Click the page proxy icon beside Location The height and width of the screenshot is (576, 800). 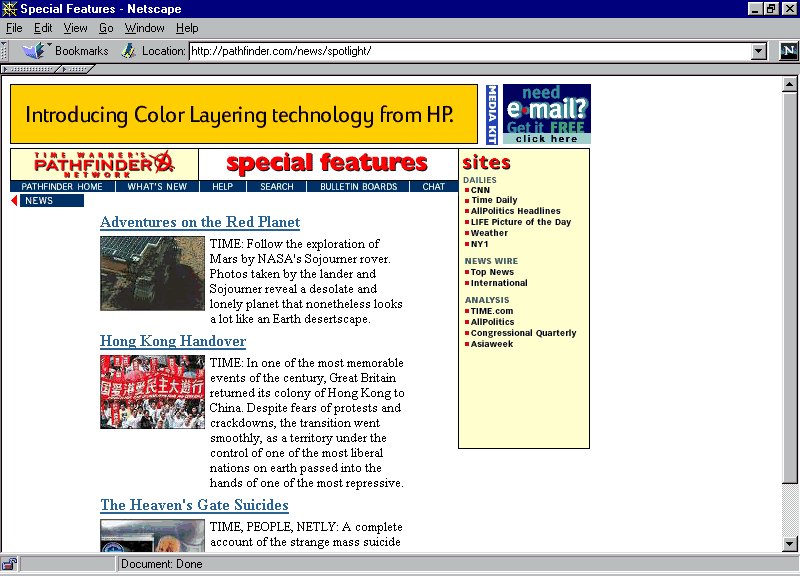(128, 51)
